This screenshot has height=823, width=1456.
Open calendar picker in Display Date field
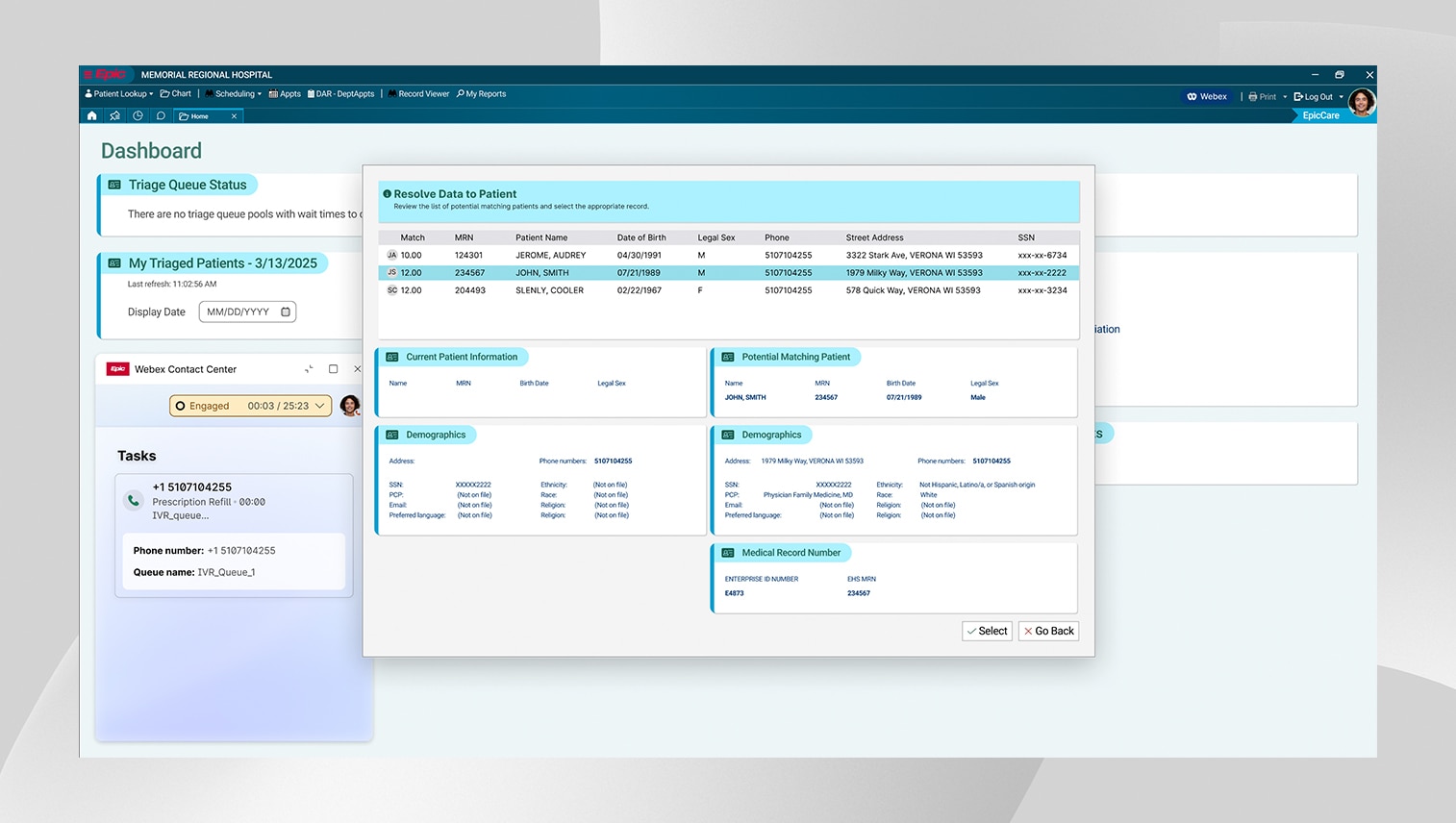[x=286, y=312]
